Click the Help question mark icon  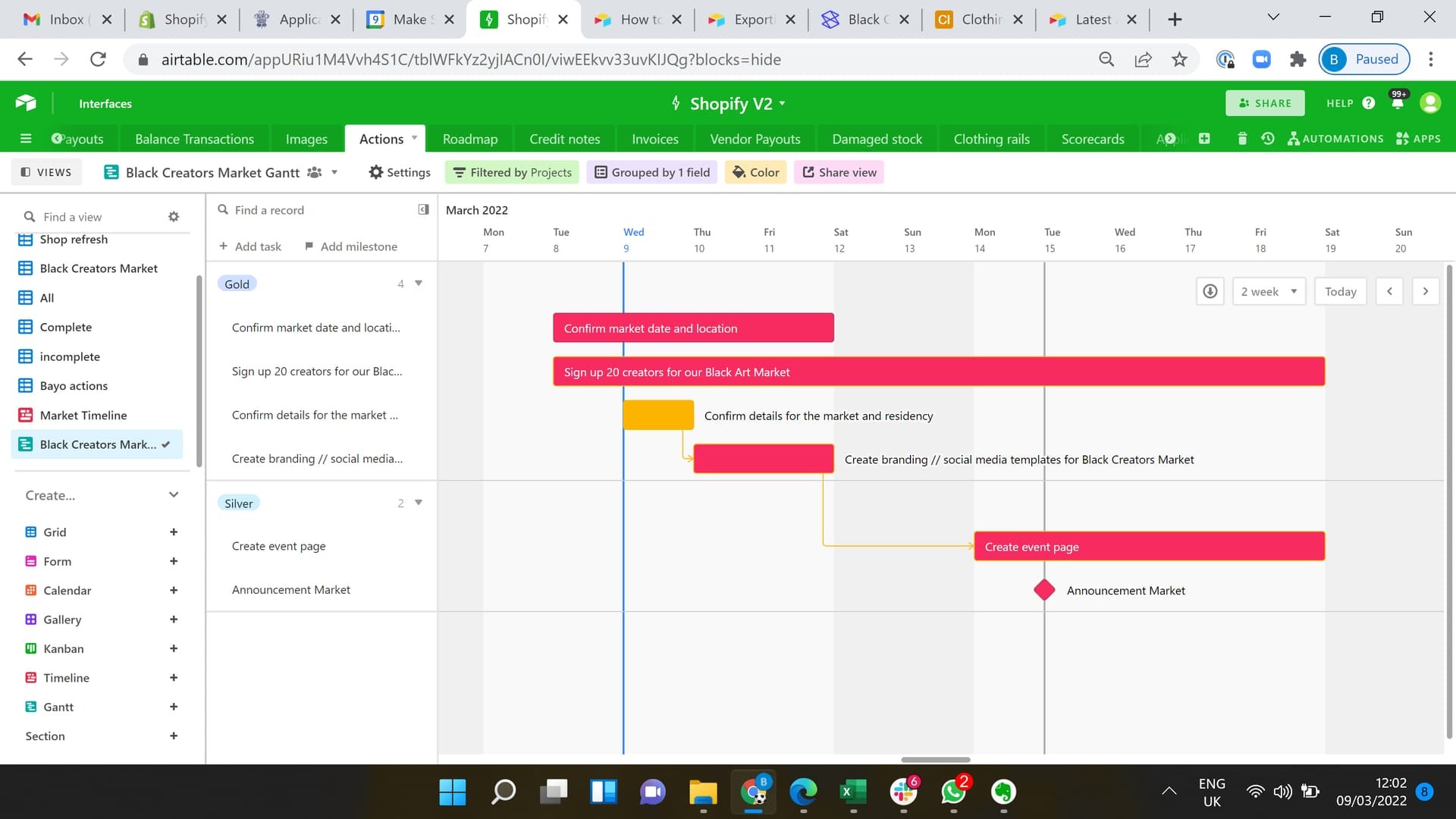point(1368,103)
